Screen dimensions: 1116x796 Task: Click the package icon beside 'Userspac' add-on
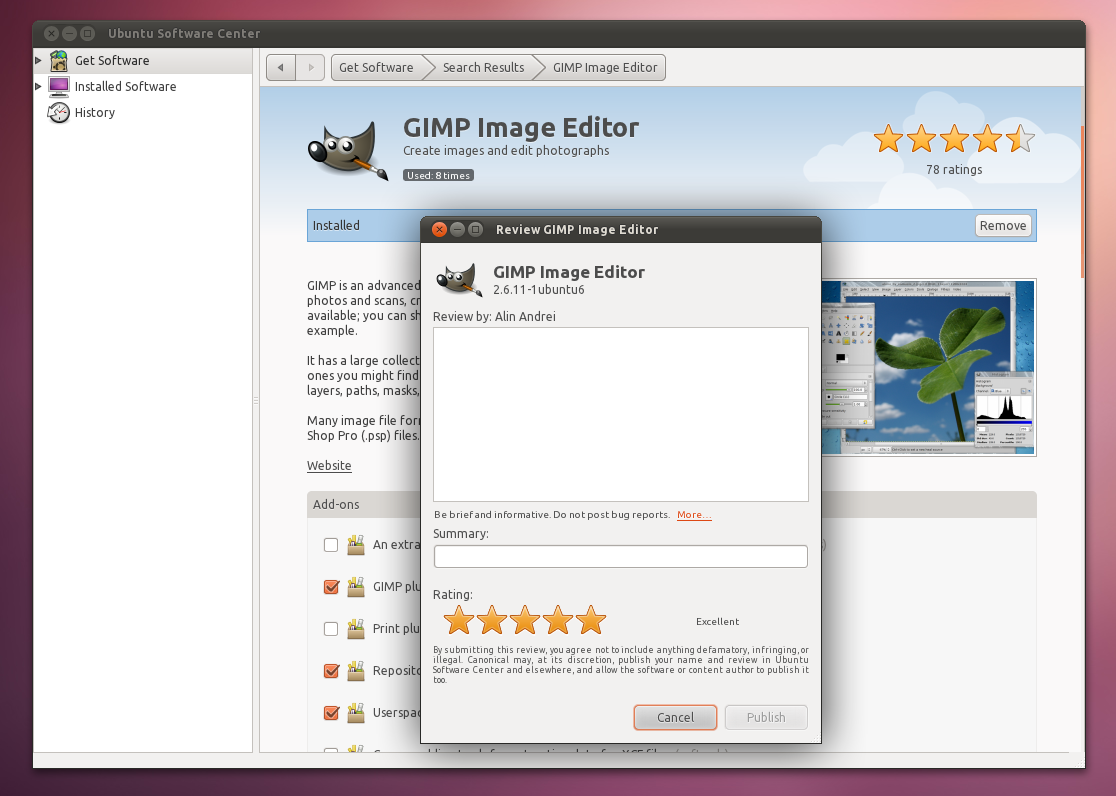[x=356, y=713]
